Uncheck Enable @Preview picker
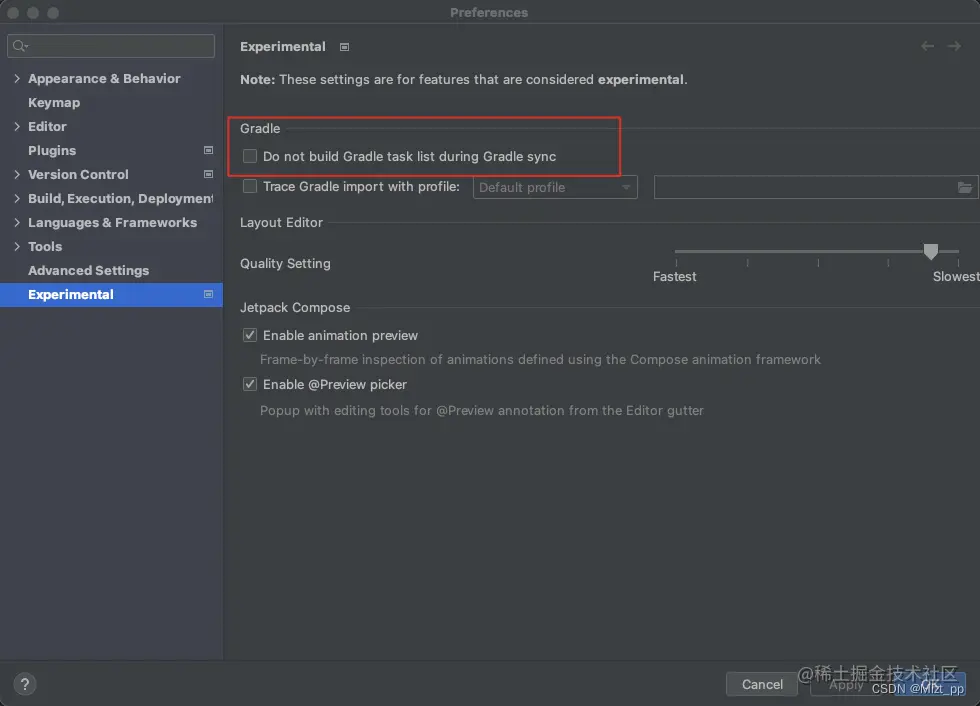This screenshot has width=980, height=706. 250,384
